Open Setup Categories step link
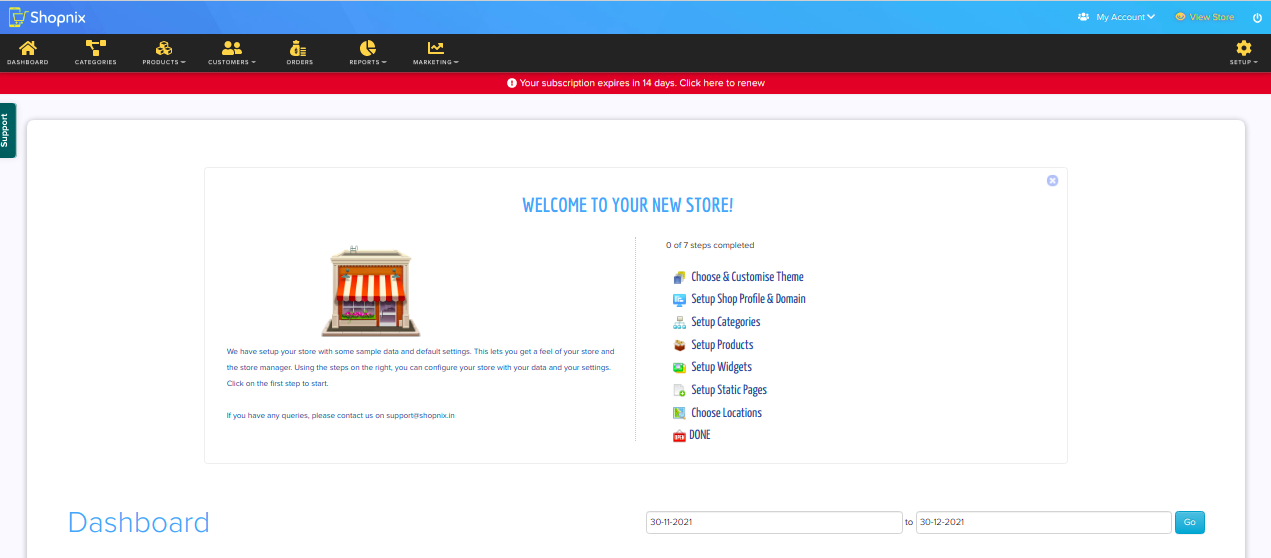Image resolution: width=1271 pixels, height=558 pixels. pyautogui.click(x=726, y=322)
